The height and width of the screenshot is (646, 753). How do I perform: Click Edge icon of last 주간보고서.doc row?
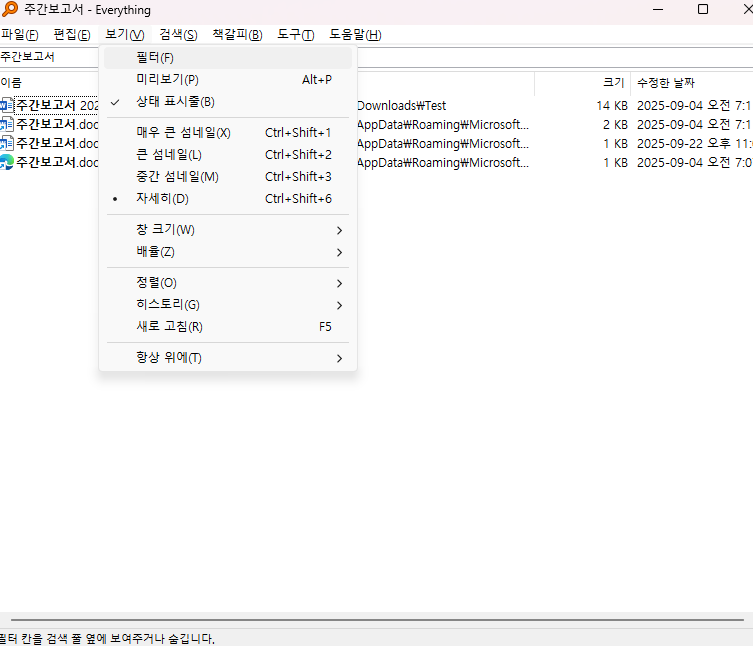pyautogui.click(x=7, y=162)
